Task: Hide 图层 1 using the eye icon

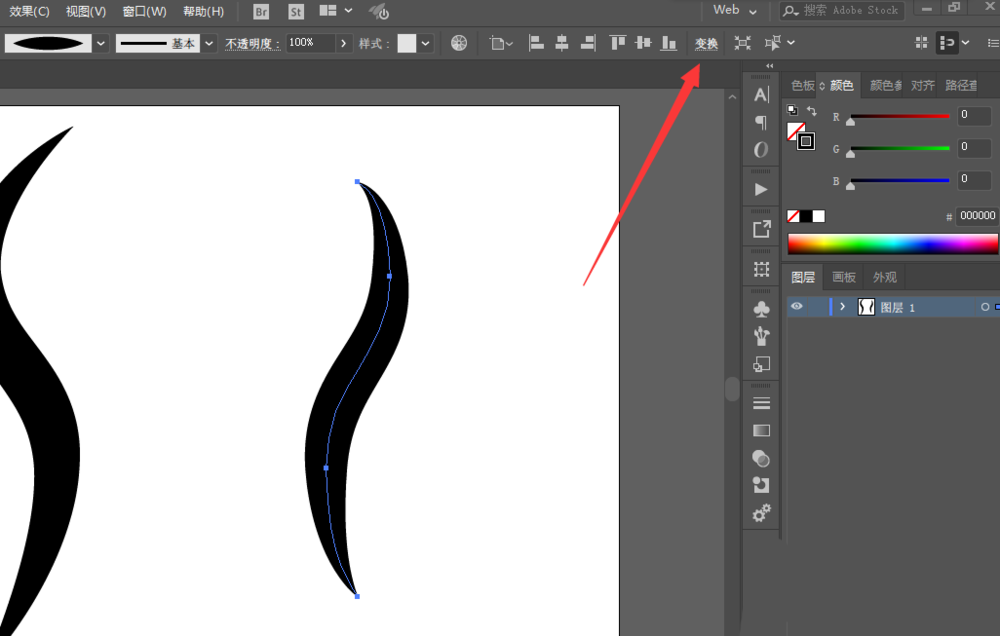Action: click(797, 307)
